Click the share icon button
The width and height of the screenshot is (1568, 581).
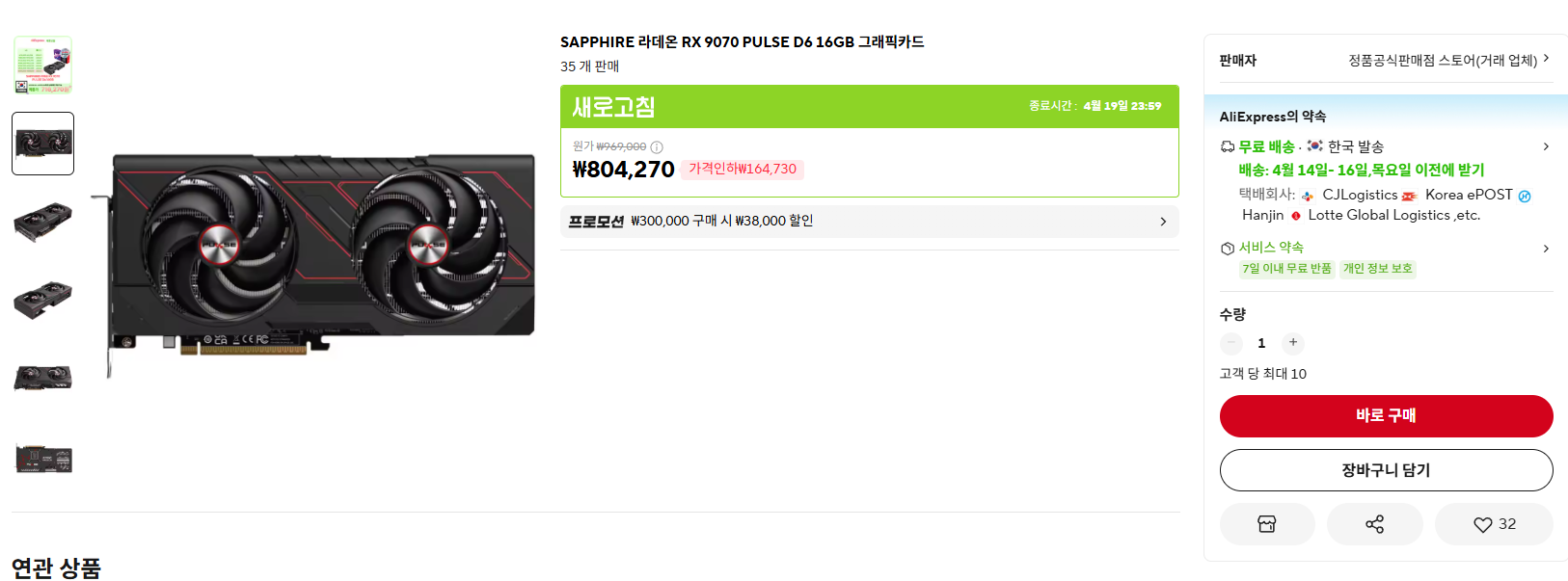click(1374, 524)
